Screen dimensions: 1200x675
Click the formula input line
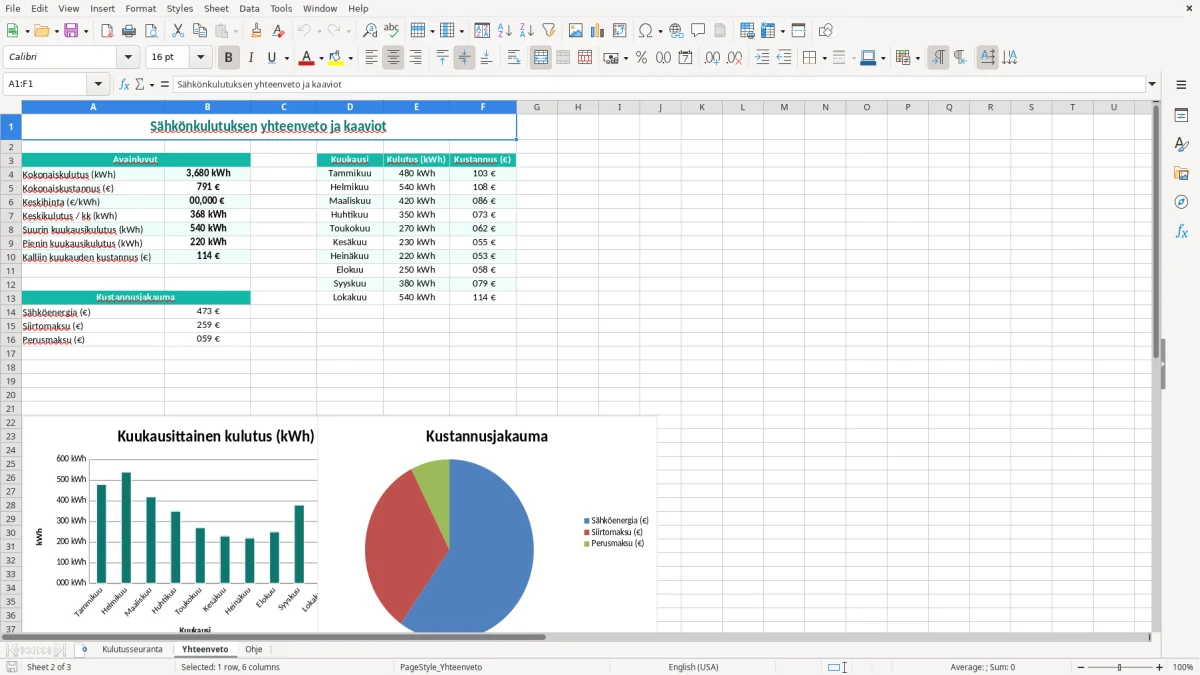(658, 85)
